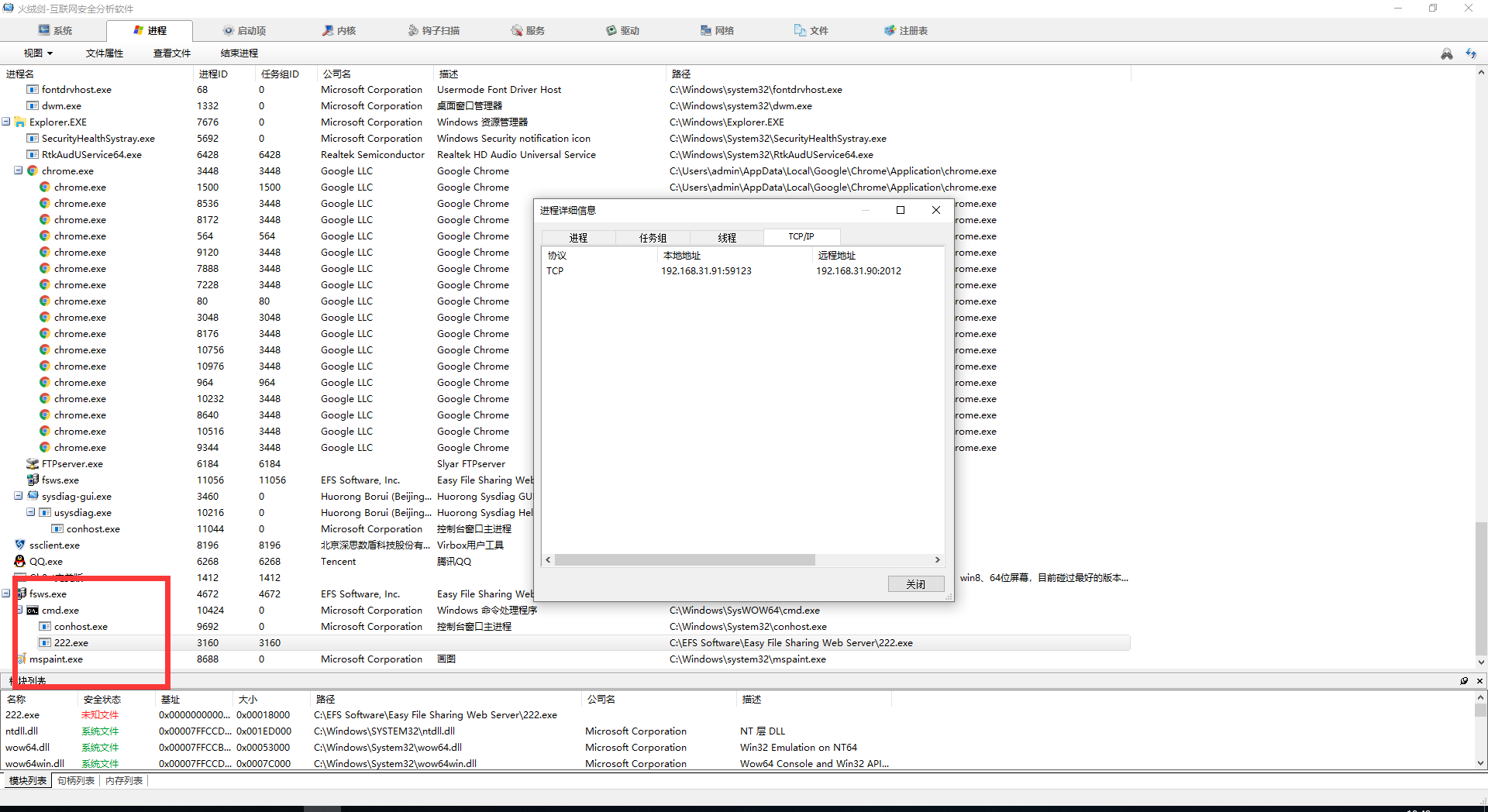This screenshot has height=812, width=1488.
Task: Collapse the fsws.exe 4672 process tree
Action: tap(6, 594)
